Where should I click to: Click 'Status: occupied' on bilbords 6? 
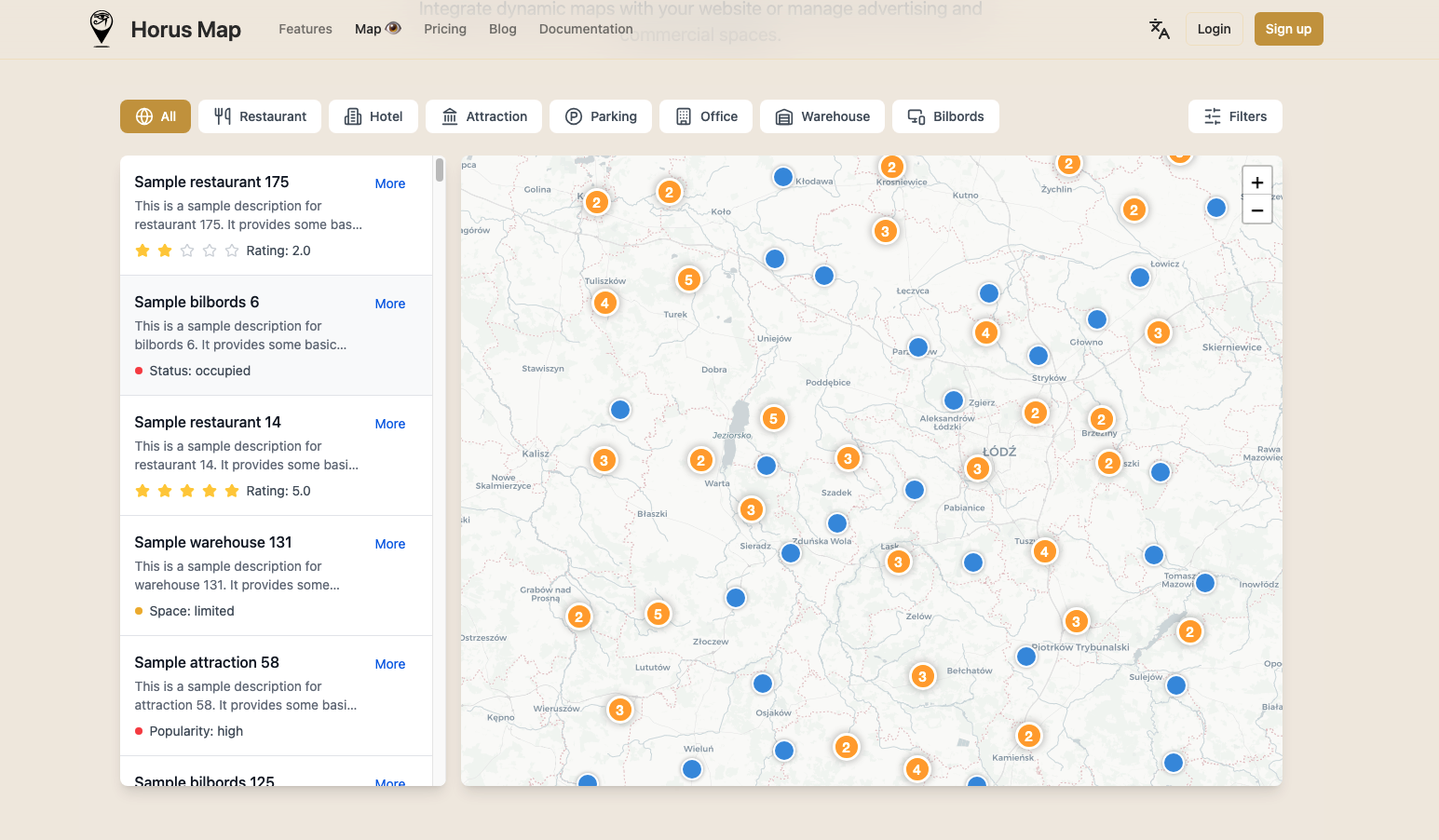[199, 371]
